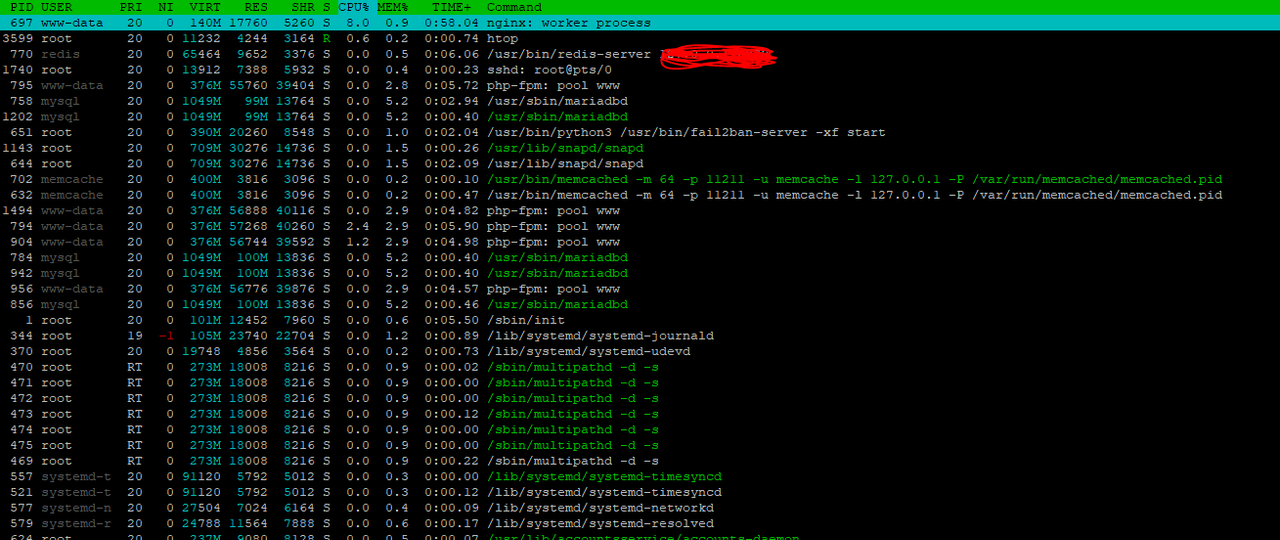1280x540 pixels.
Task: Select the systemd-journald process row
Action: [x=640, y=336]
